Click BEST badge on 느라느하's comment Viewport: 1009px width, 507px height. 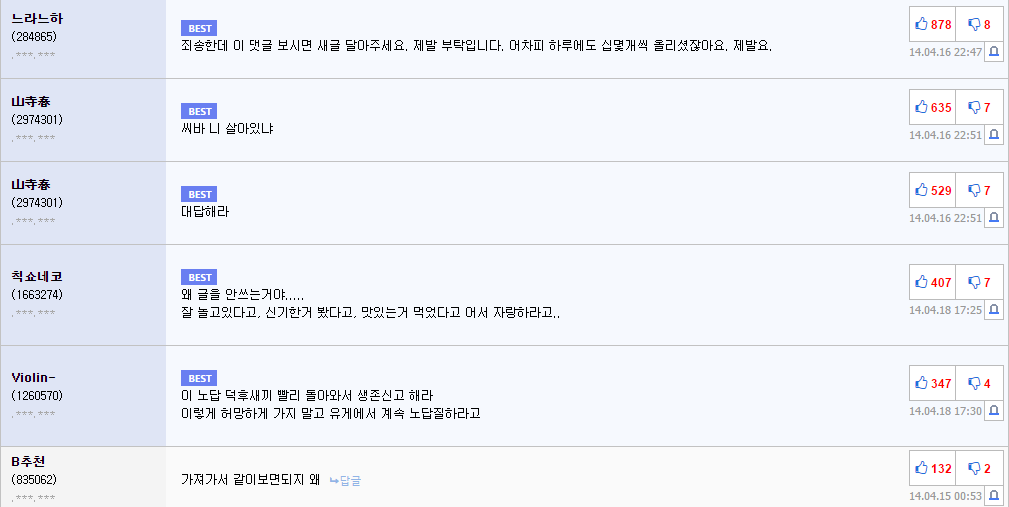pyautogui.click(x=199, y=28)
